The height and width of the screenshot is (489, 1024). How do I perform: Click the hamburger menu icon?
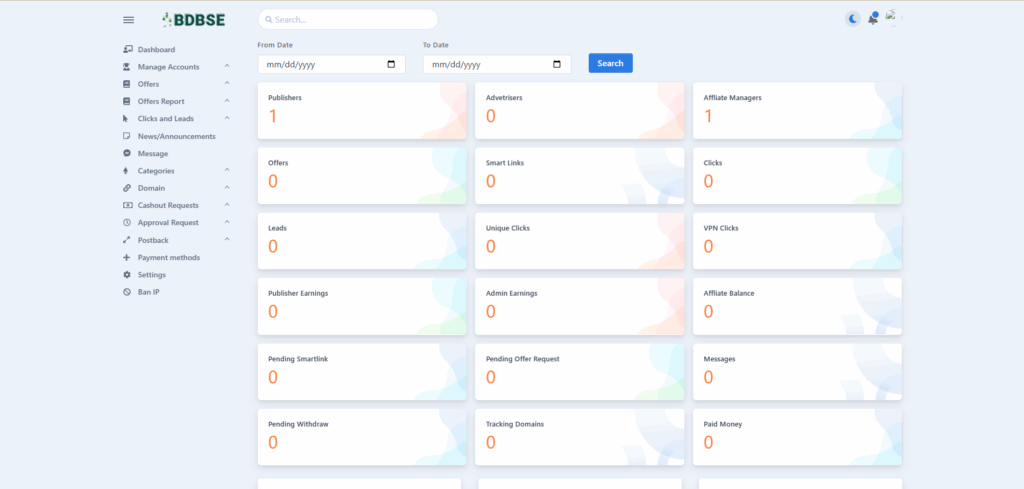point(129,20)
